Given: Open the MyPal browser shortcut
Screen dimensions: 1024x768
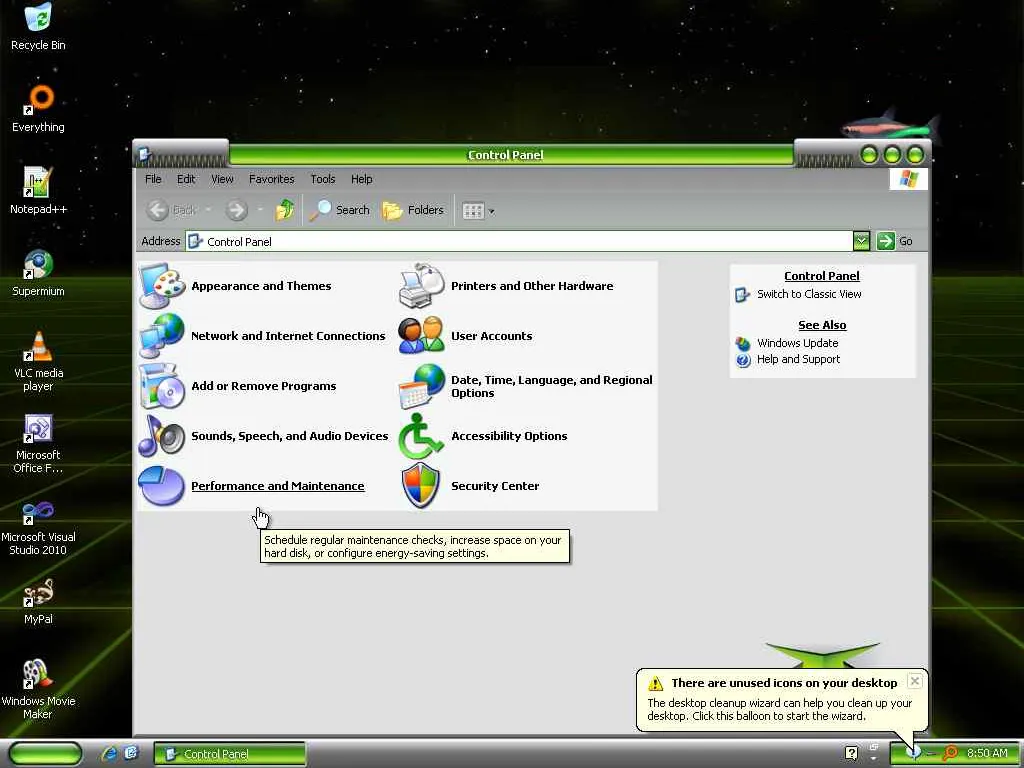Looking at the screenshot, I should pyautogui.click(x=38, y=601).
